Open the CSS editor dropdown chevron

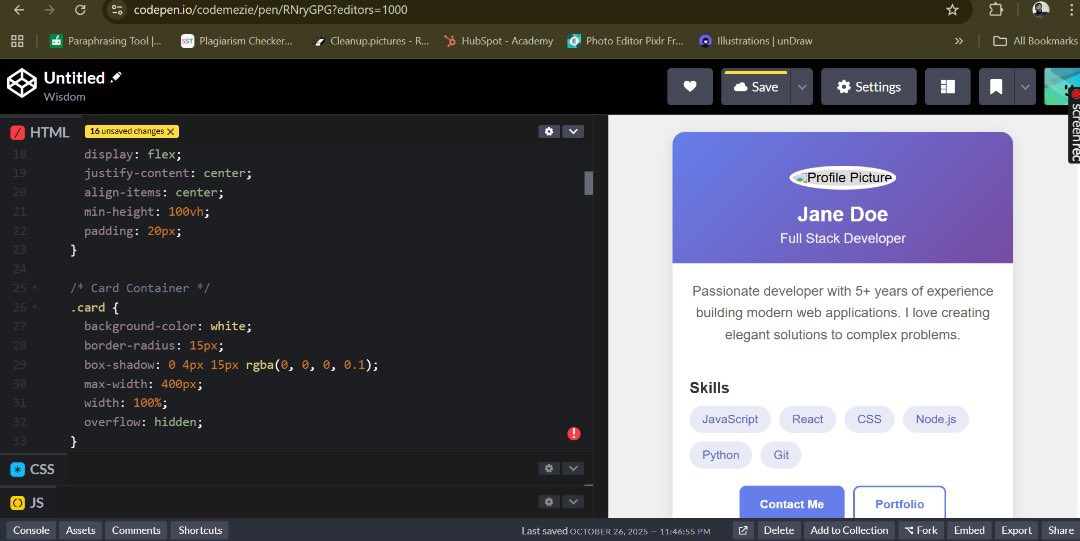(573, 468)
